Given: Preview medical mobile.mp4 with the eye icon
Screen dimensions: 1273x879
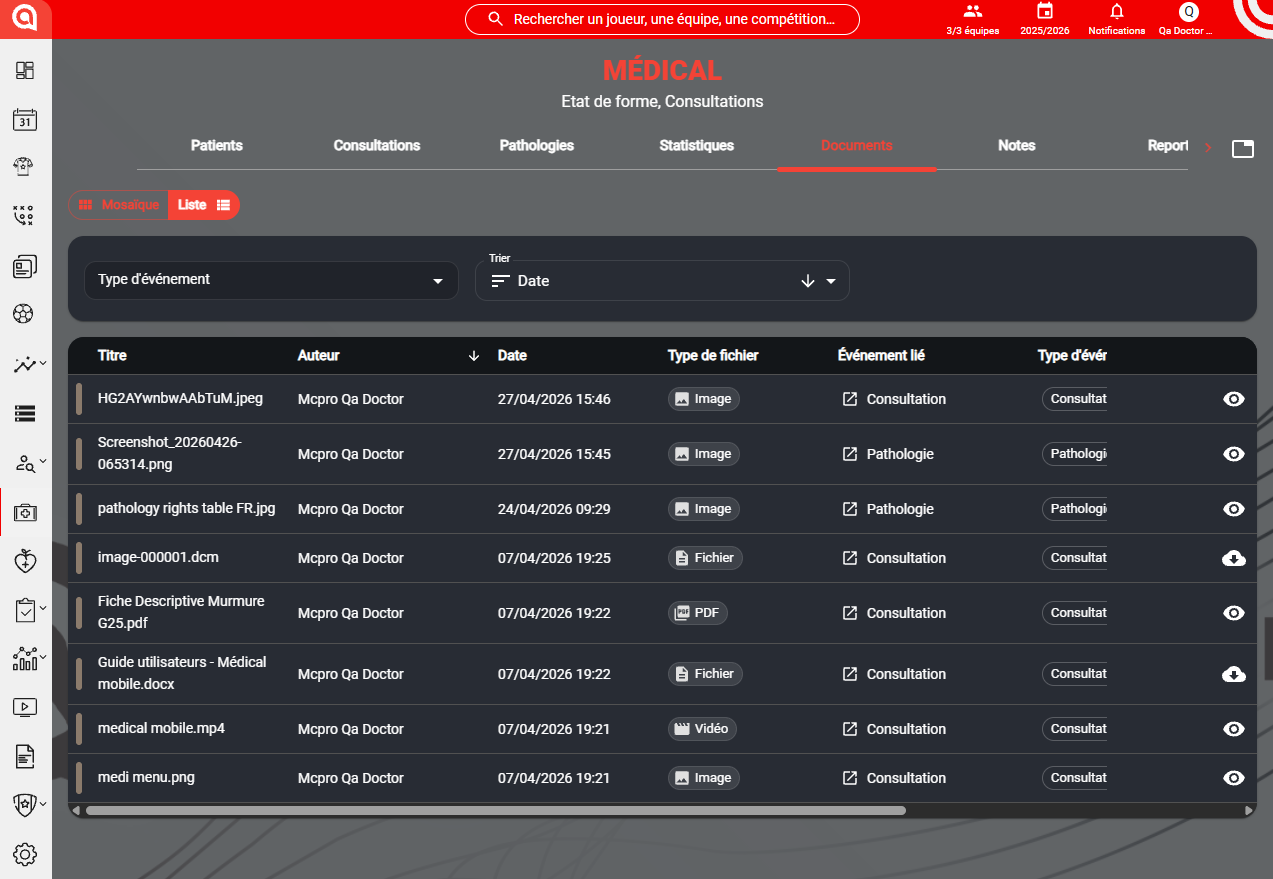Looking at the screenshot, I should point(1234,729).
